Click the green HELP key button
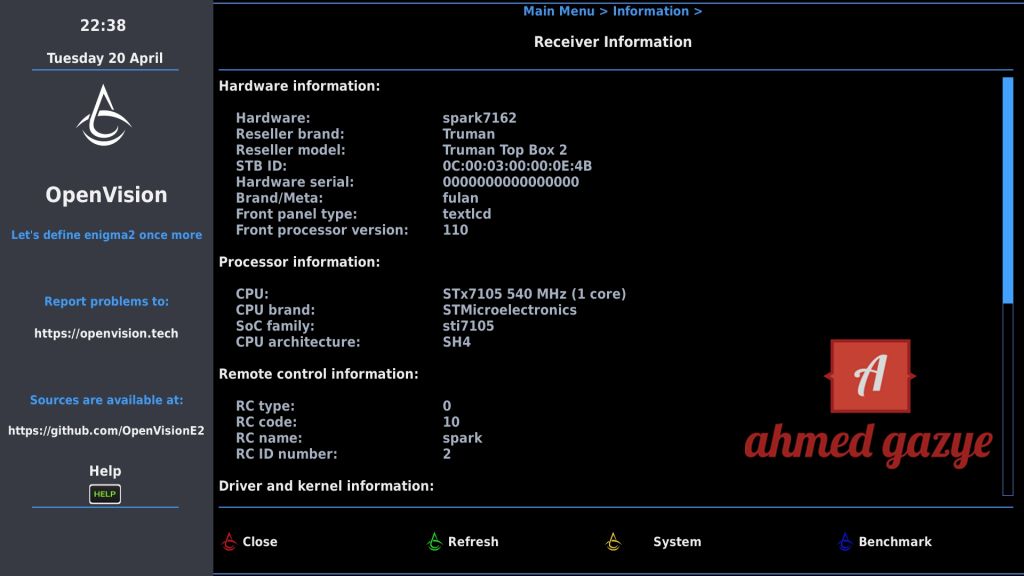This screenshot has height=576, width=1024. pyautogui.click(x=104, y=494)
